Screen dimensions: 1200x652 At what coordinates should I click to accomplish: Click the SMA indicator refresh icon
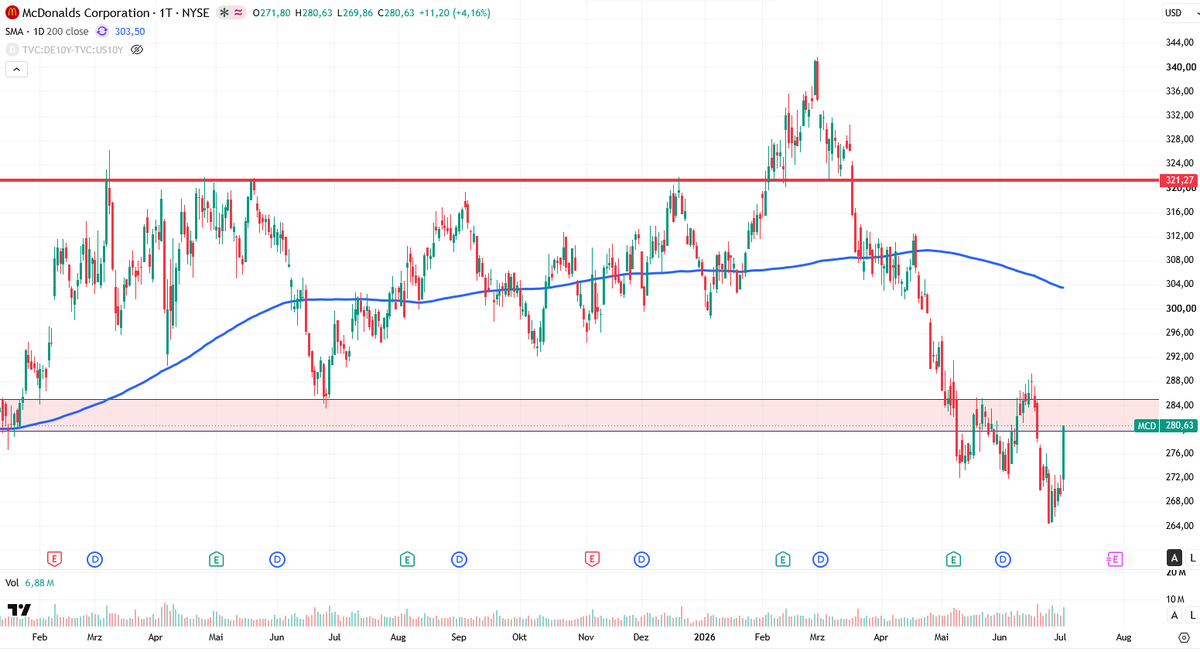102,31
